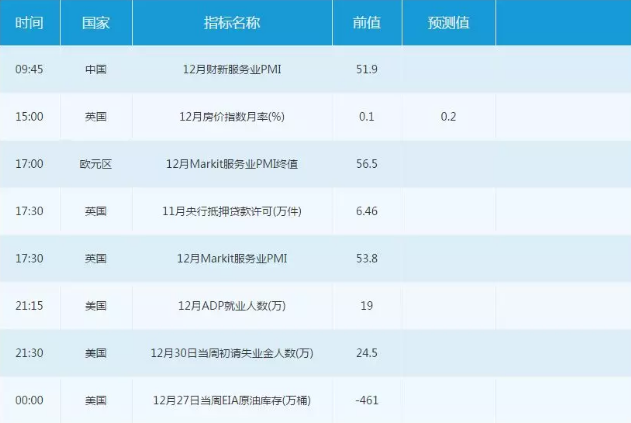Select the 预测值 column header
Viewport: 631px width, 423px height.
click(x=448, y=23)
